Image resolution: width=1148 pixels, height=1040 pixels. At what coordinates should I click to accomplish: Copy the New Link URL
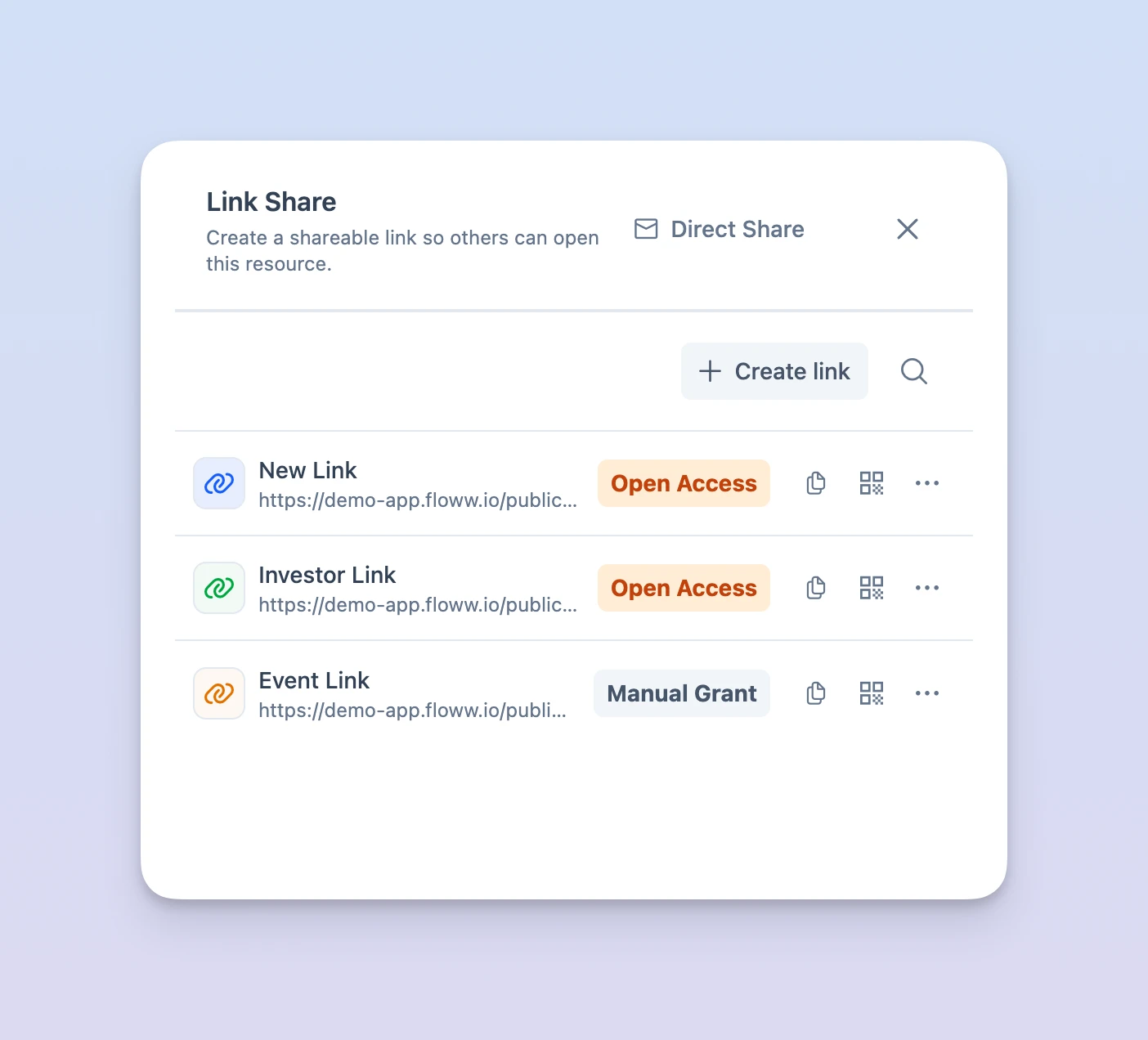click(x=815, y=483)
